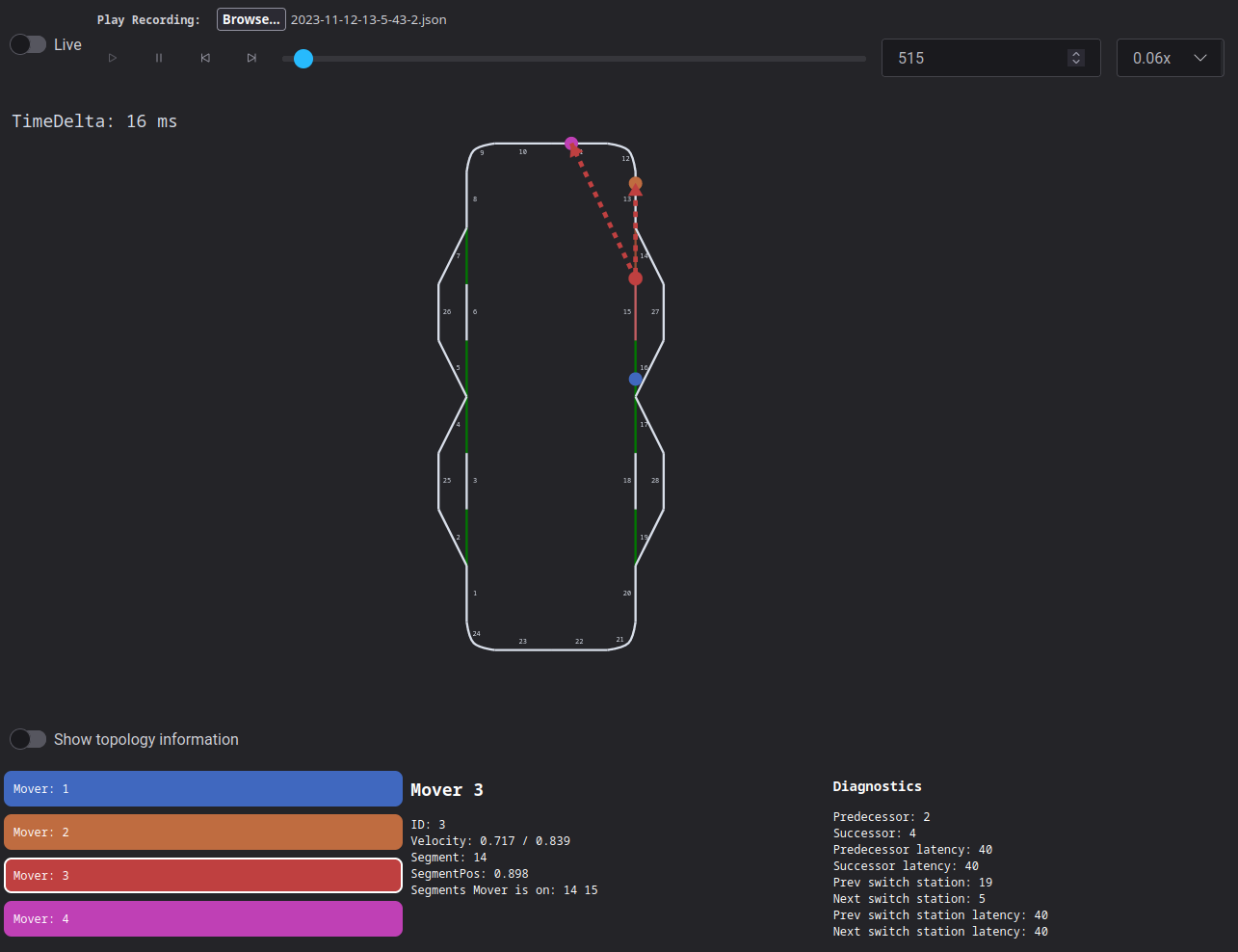
Task: Click the frame number stepper arrows
Action: coord(1076,58)
